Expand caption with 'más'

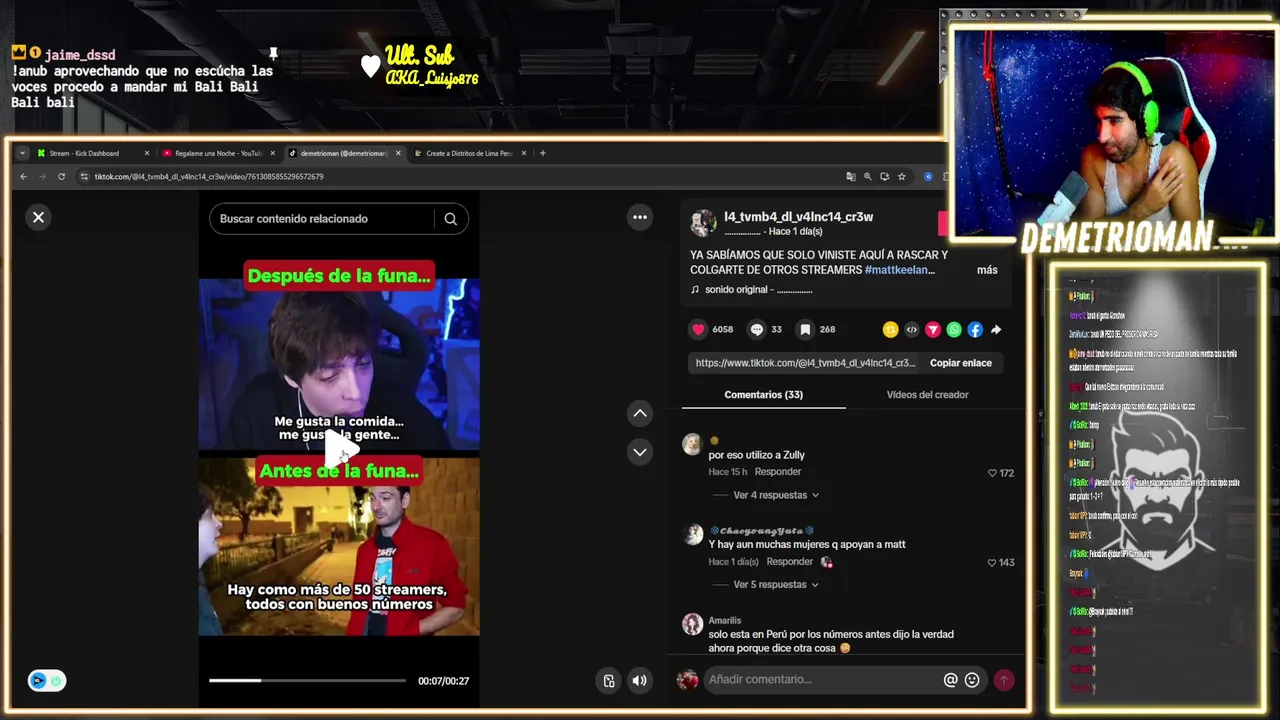(x=987, y=270)
